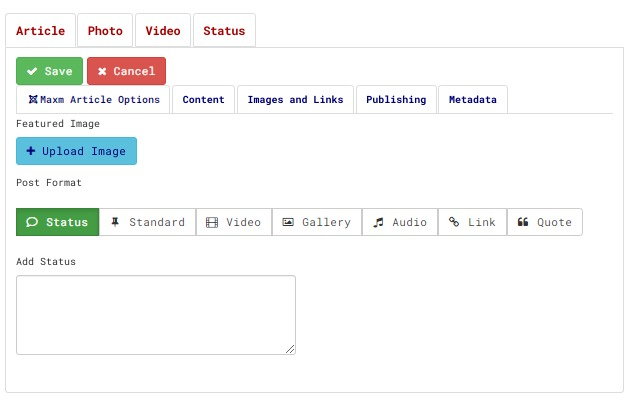This screenshot has width=637, height=399.
Task: Click the Video format film icon
Action: [x=212, y=222]
